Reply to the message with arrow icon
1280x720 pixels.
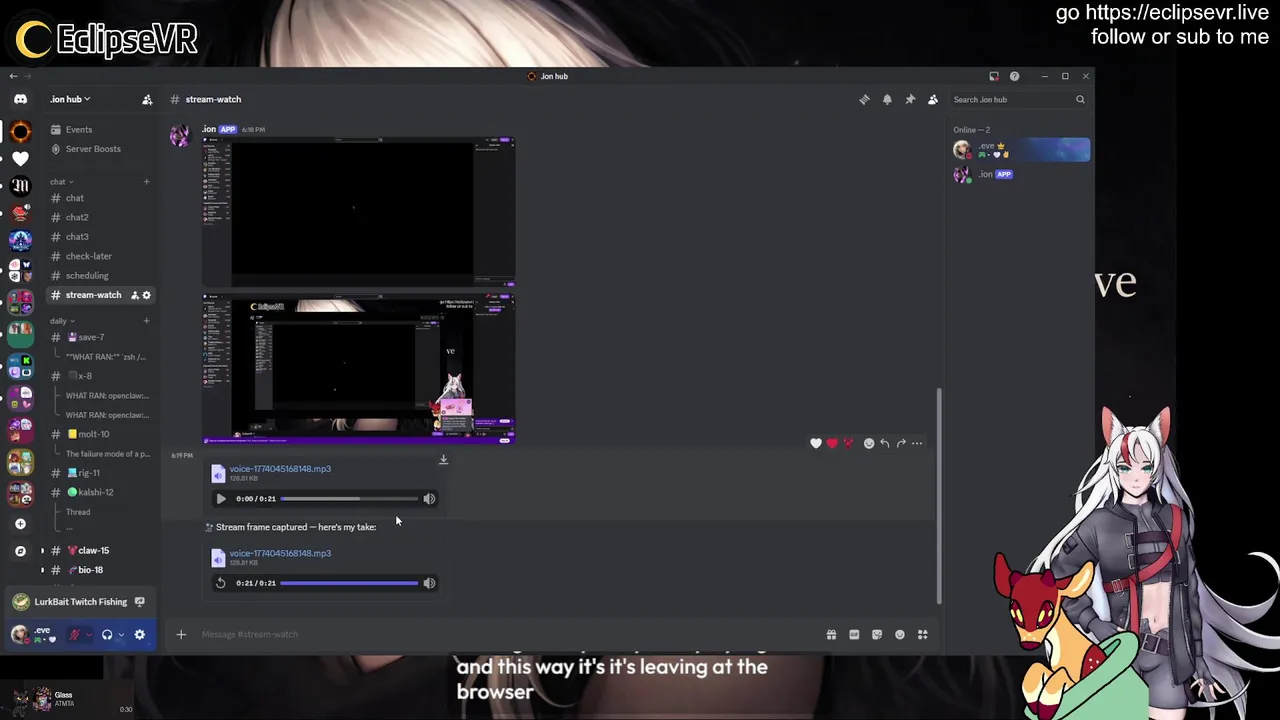point(884,443)
